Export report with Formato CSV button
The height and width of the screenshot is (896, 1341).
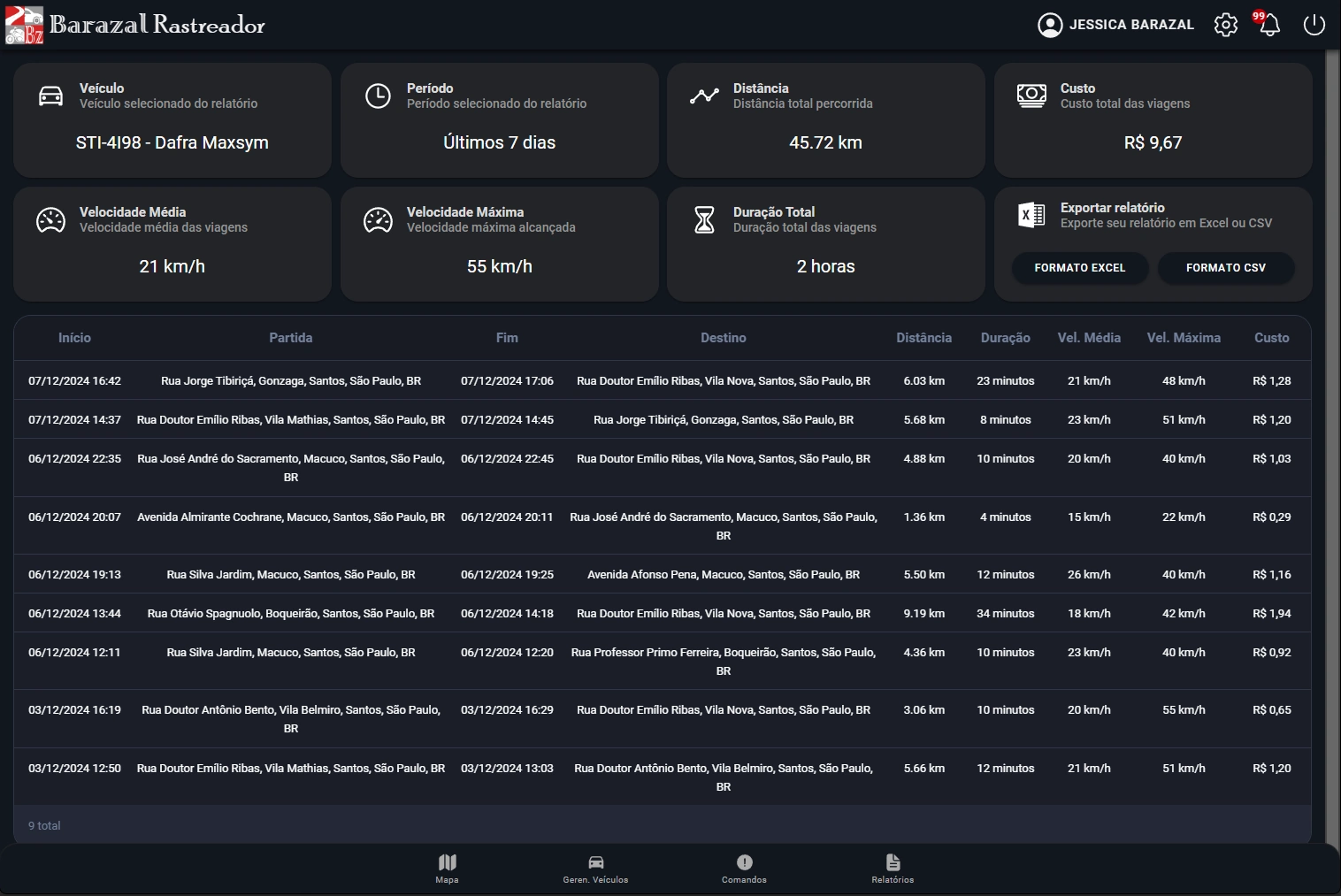[x=1226, y=268]
